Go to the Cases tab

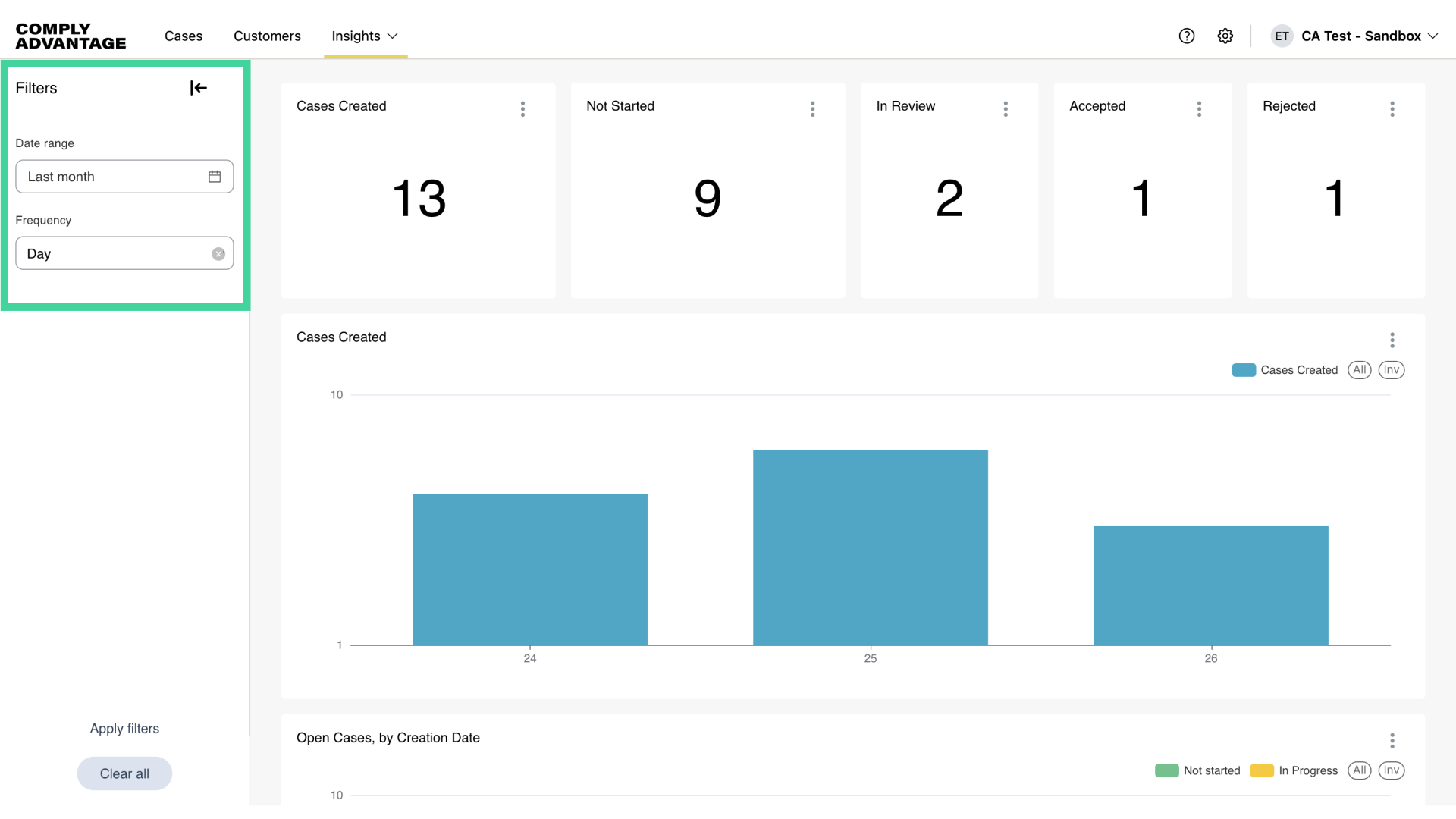coord(184,36)
